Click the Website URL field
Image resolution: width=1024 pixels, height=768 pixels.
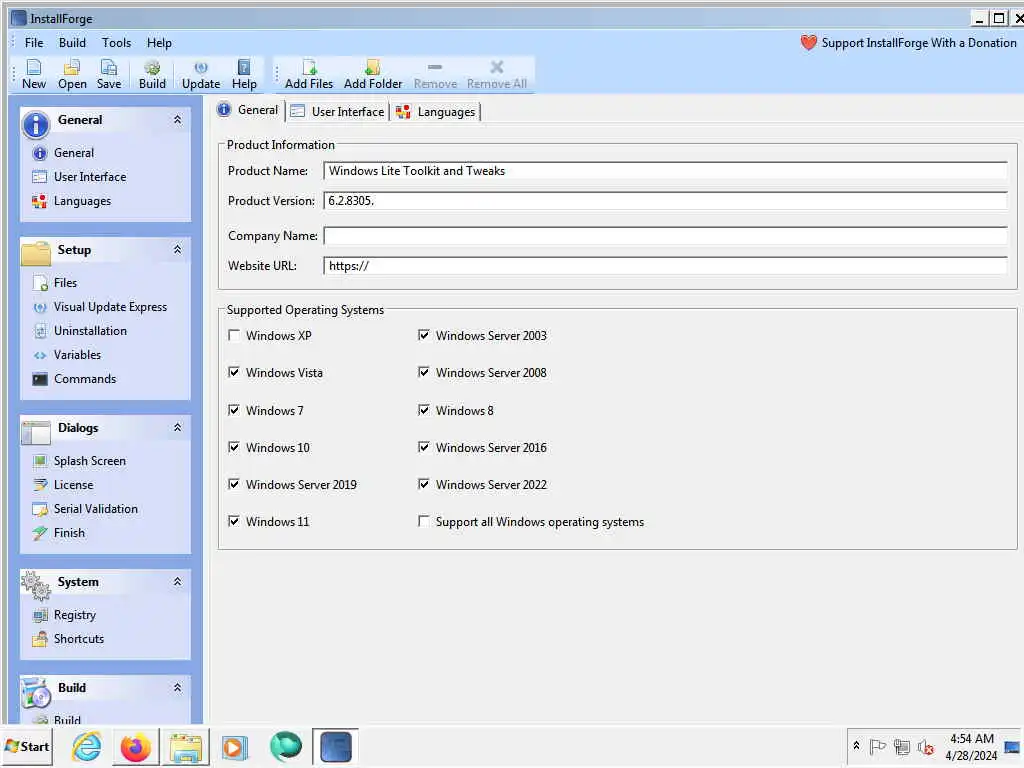pos(665,266)
